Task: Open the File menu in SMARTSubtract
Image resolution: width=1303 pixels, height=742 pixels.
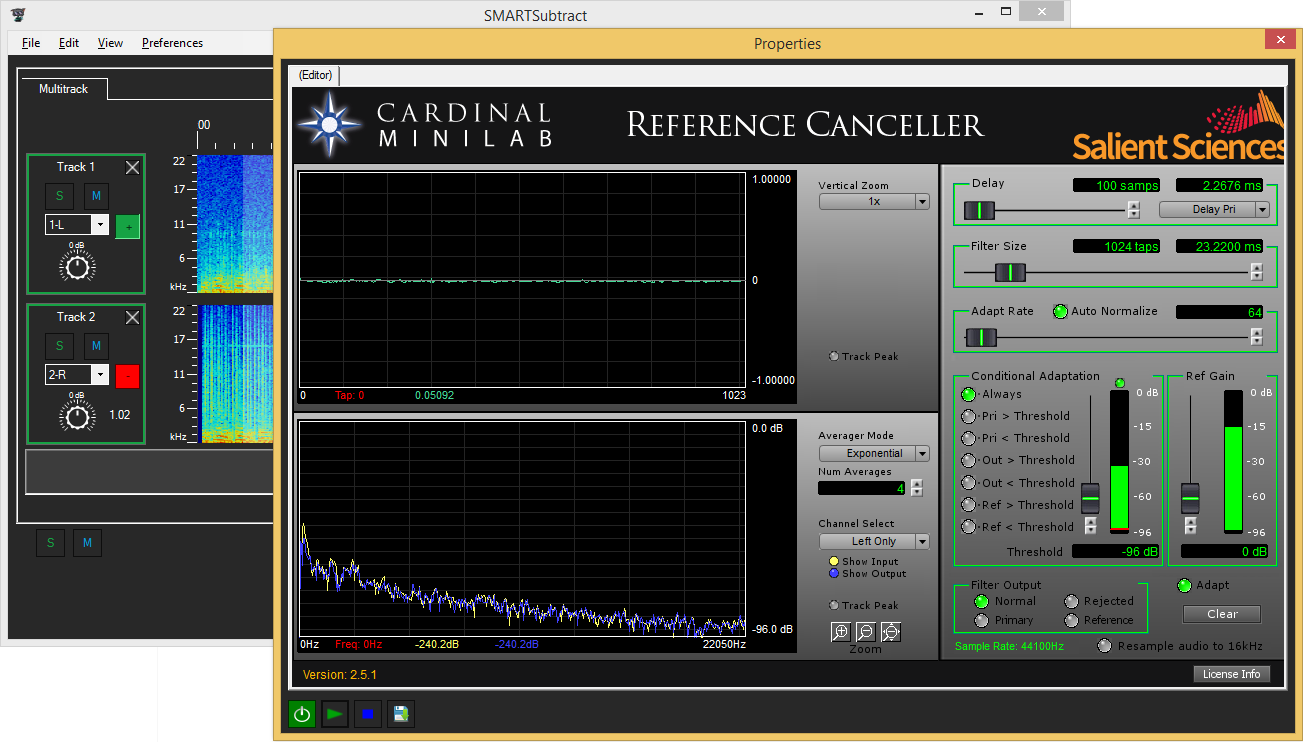Action: [x=31, y=43]
